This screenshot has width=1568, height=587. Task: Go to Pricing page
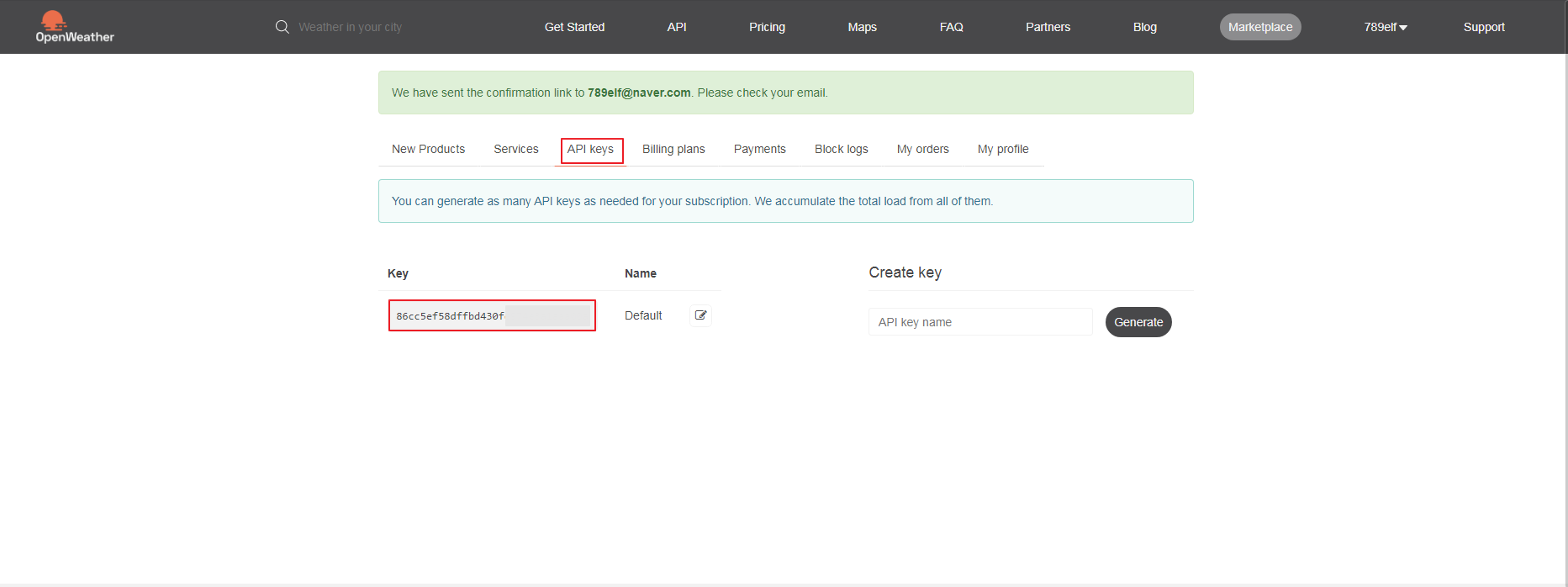(767, 27)
